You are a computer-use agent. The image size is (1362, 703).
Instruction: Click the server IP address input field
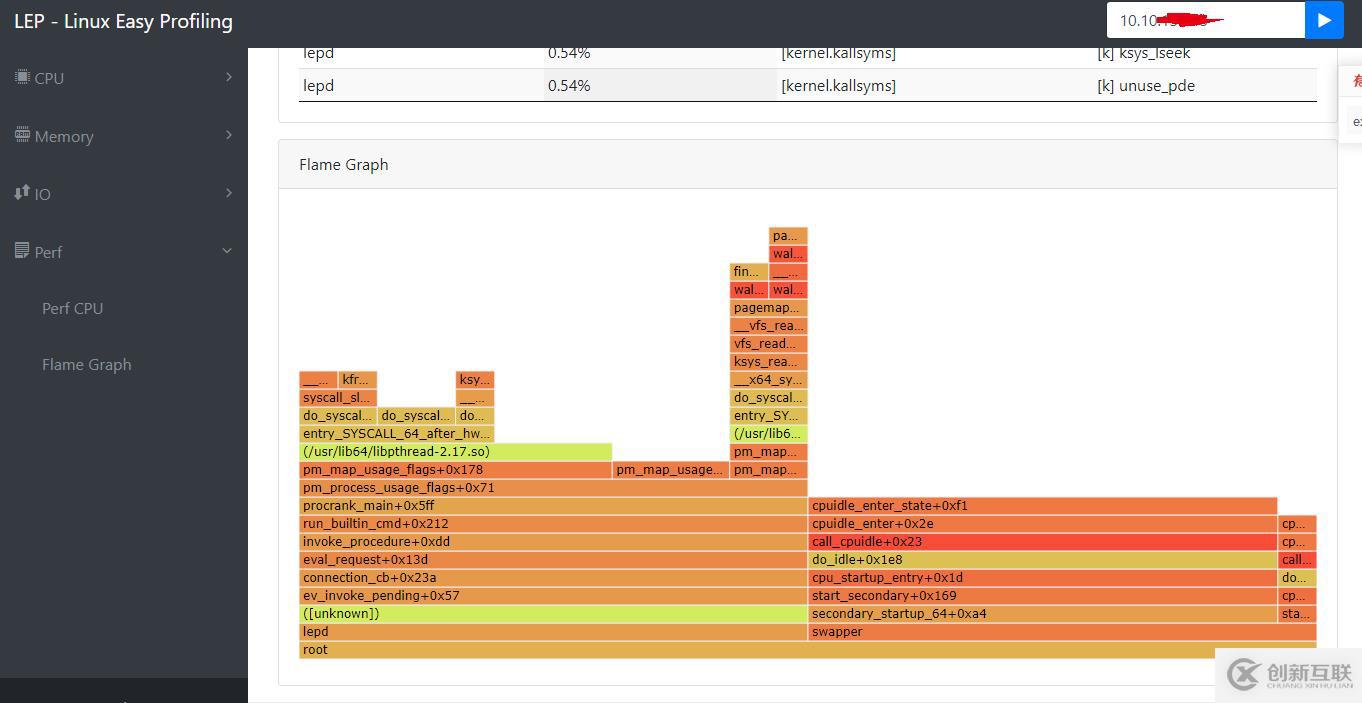click(x=1205, y=20)
